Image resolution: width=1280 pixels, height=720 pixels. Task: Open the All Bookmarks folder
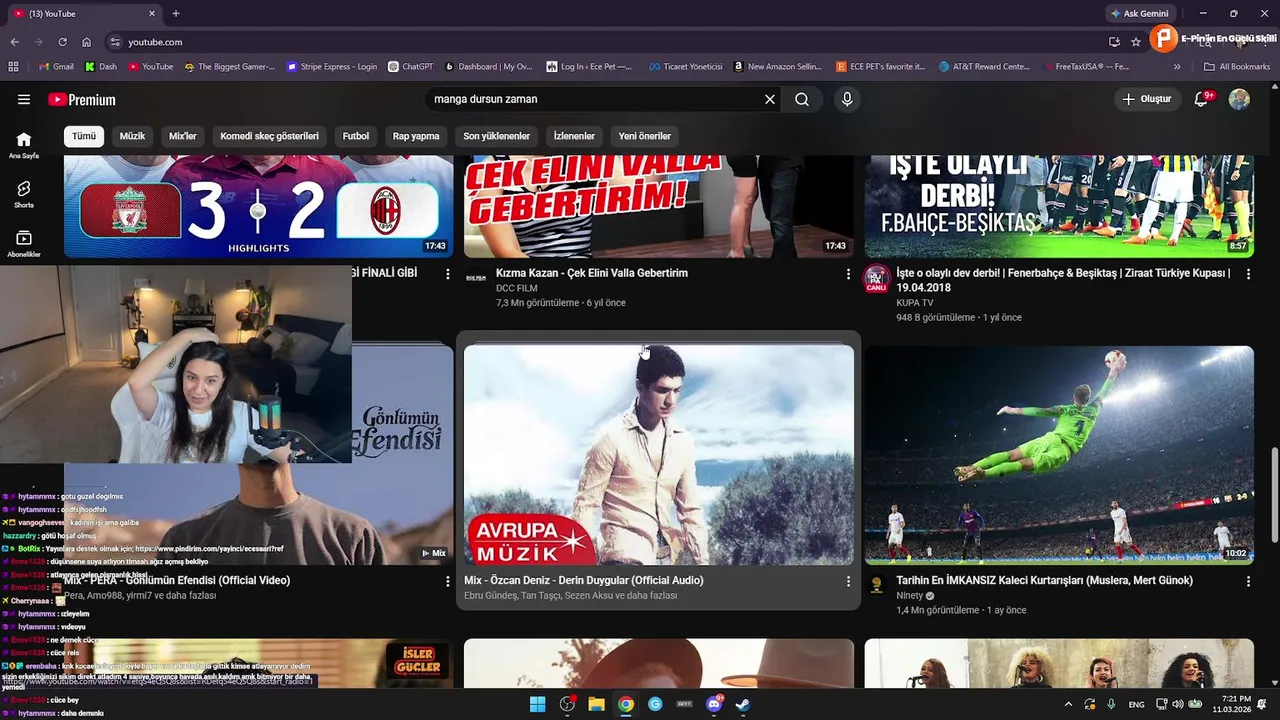(x=1237, y=67)
